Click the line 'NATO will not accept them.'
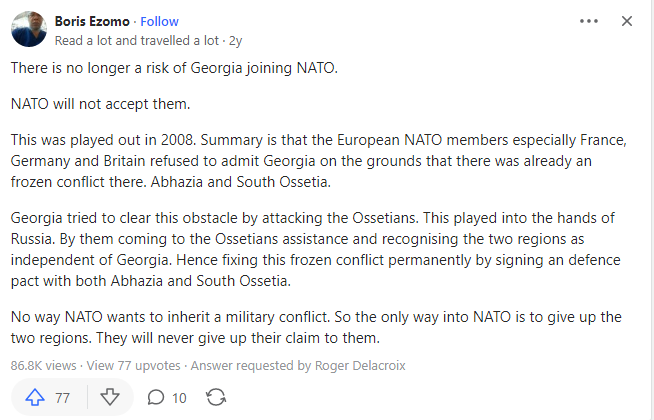Image resolution: width=654 pixels, height=420 pixels. [101, 104]
